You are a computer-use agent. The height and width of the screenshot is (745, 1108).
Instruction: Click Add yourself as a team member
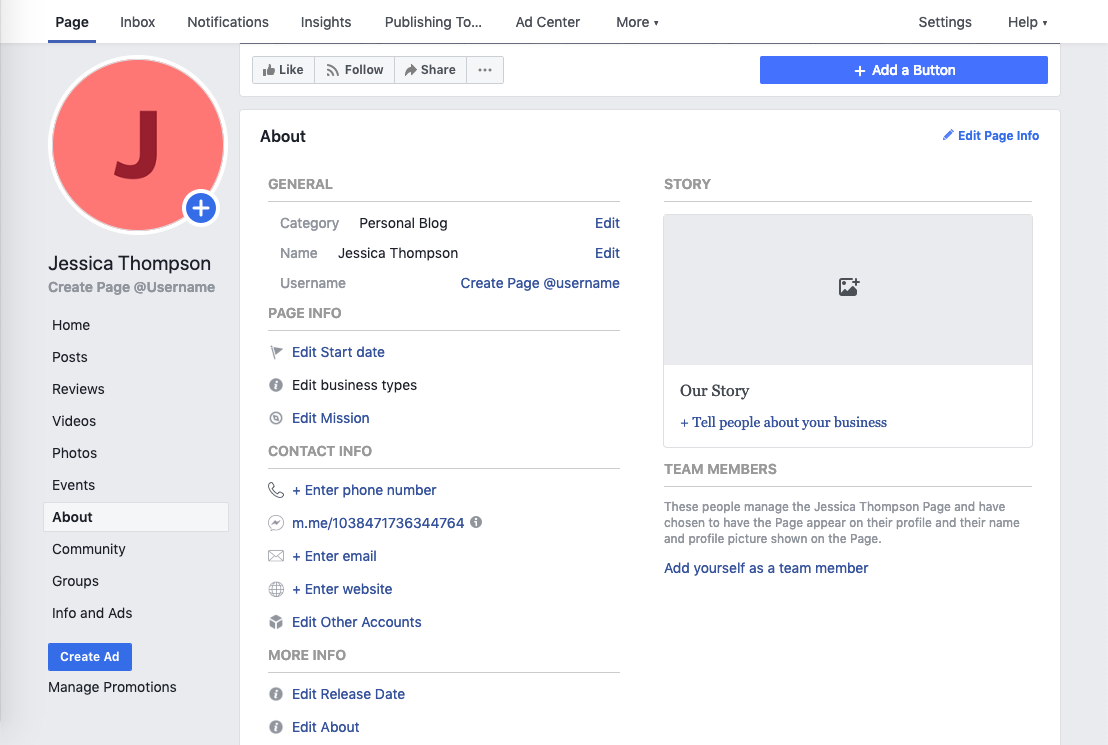click(x=766, y=568)
